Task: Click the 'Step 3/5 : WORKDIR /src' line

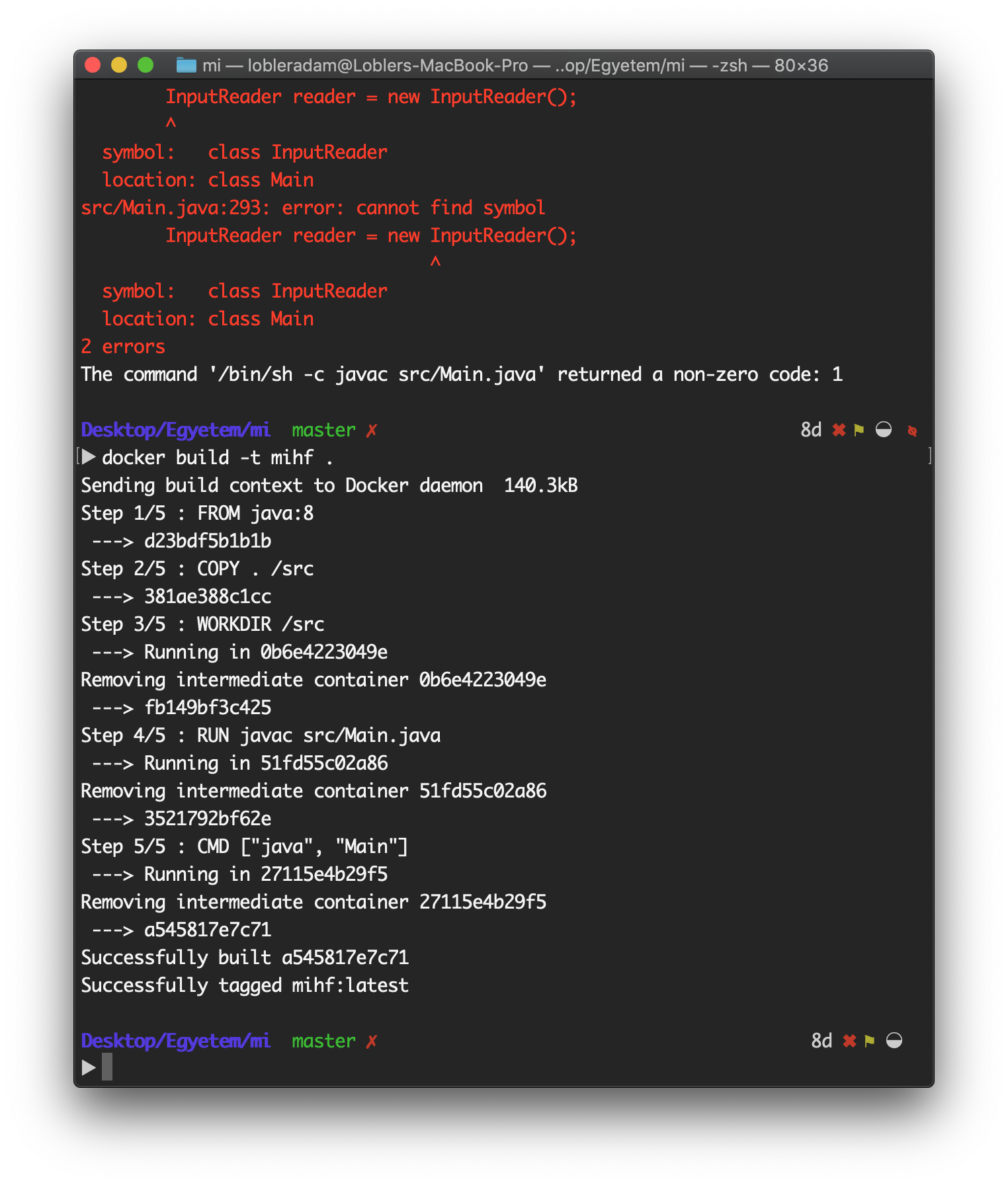Action: click(x=202, y=624)
